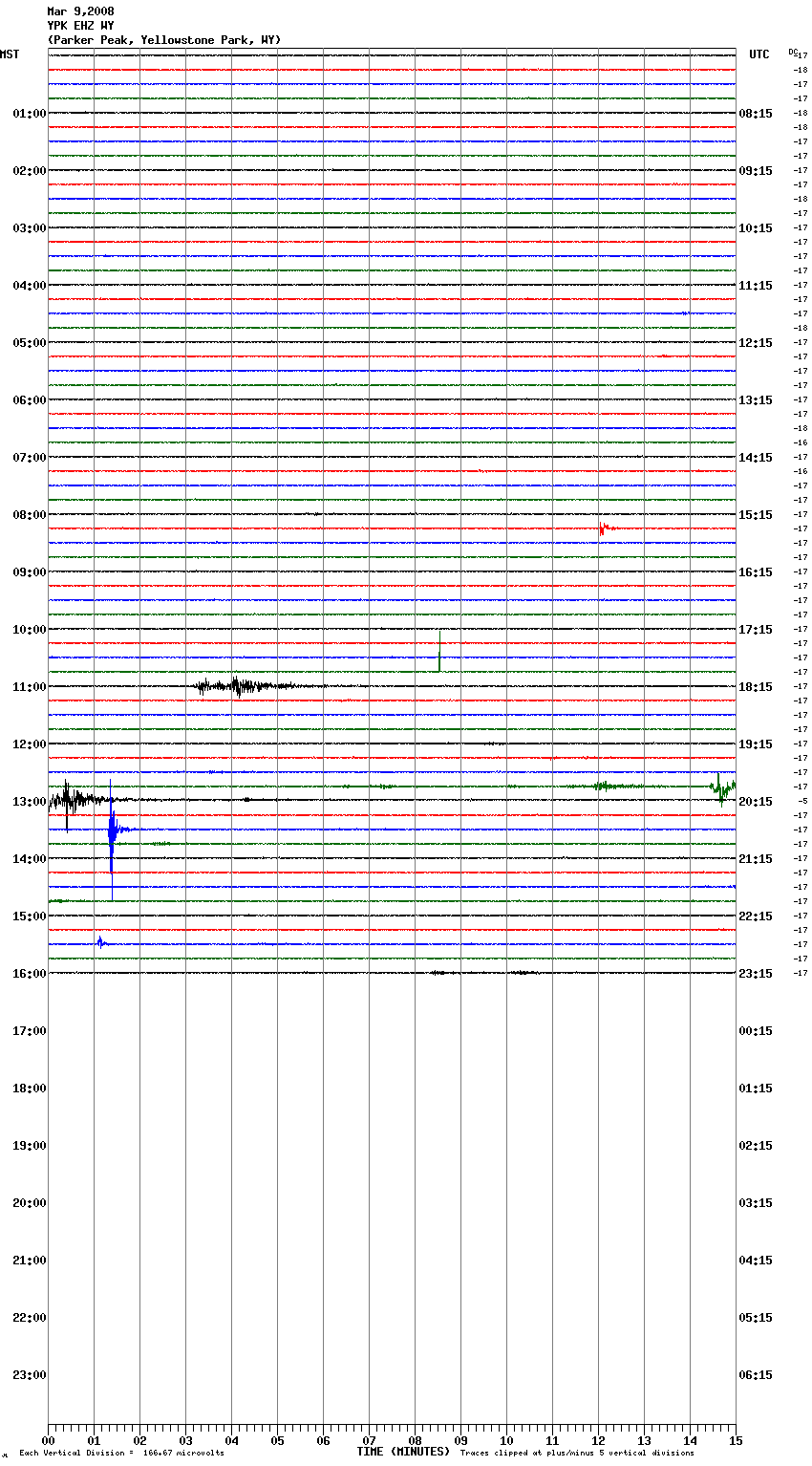Click minute 13 on the bottom axis
This screenshot has width=812, height=1466.
[x=644, y=1440]
